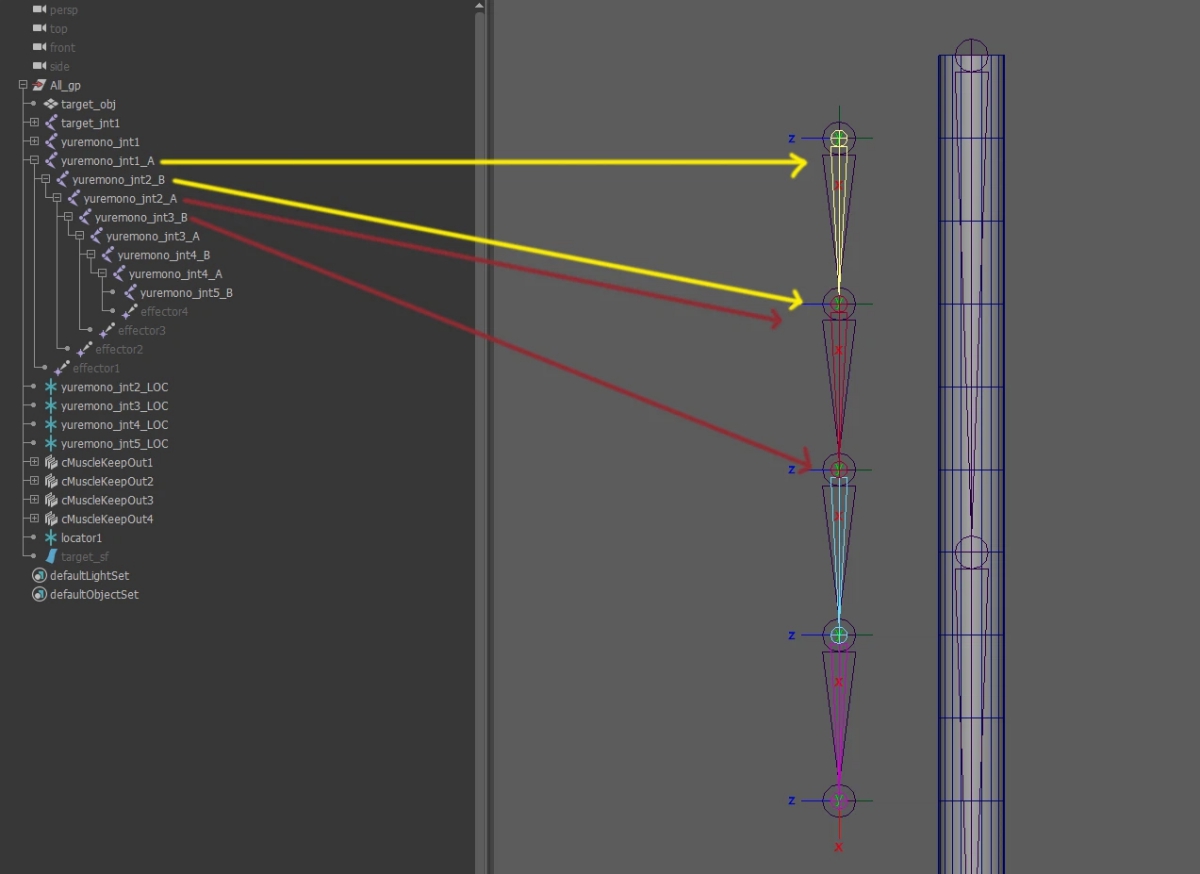This screenshot has width=1200, height=874.
Task: Click the persp camera icon
Action: click(40, 10)
